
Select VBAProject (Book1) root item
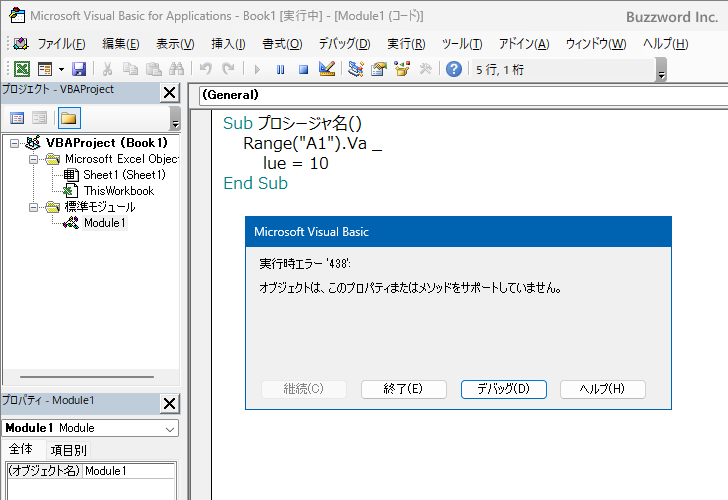[106, 143]
